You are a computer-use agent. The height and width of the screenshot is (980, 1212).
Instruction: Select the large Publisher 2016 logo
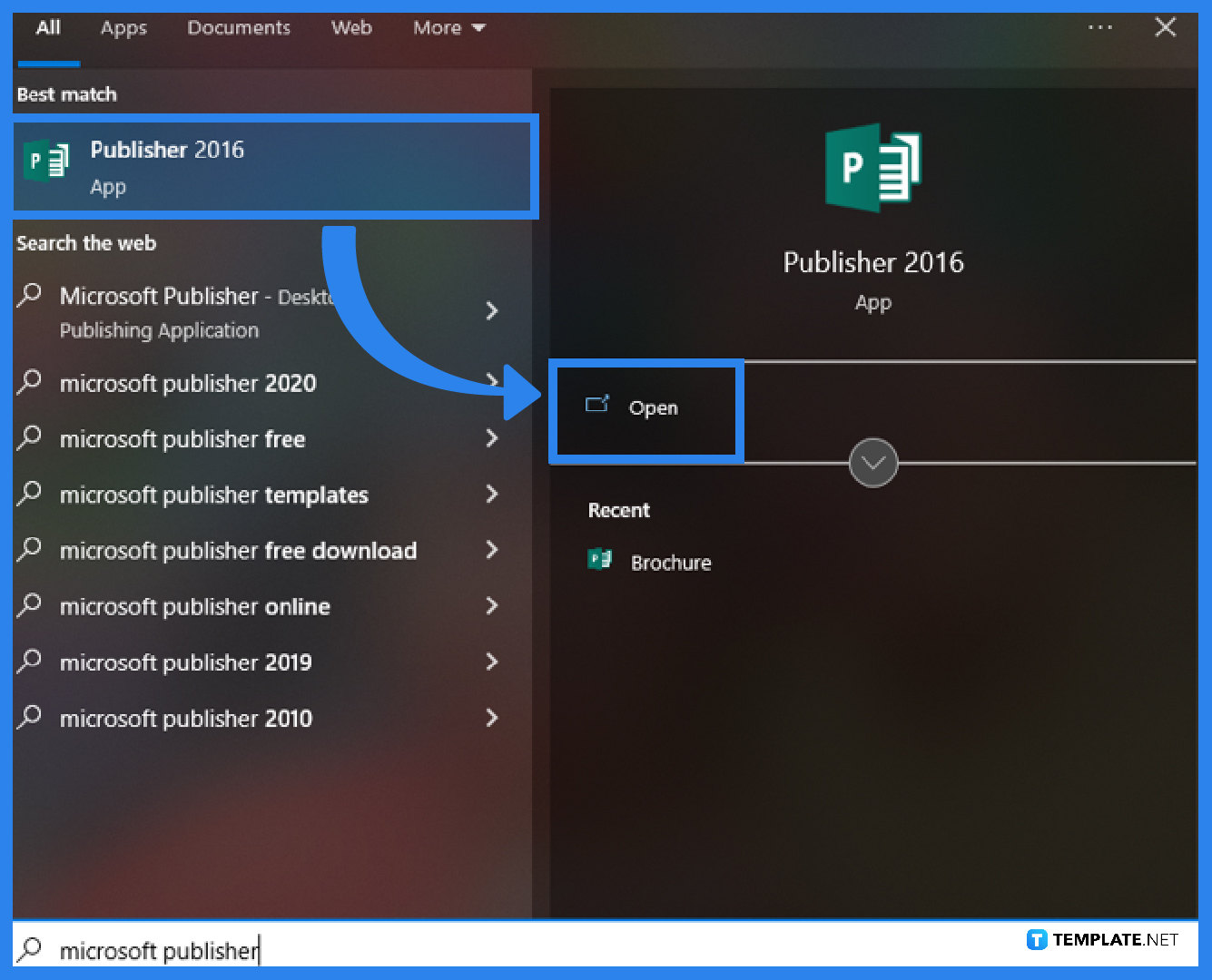[x=872, y=169]
